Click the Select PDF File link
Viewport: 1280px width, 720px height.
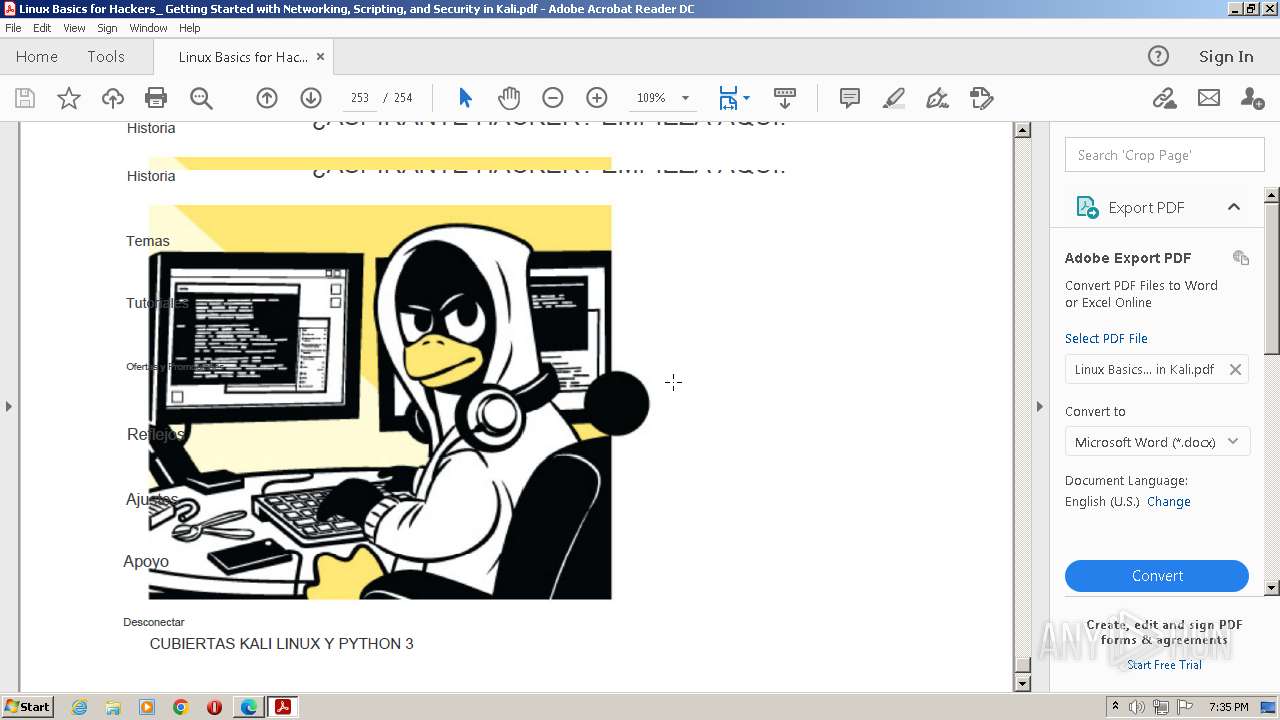(1106, 338)
